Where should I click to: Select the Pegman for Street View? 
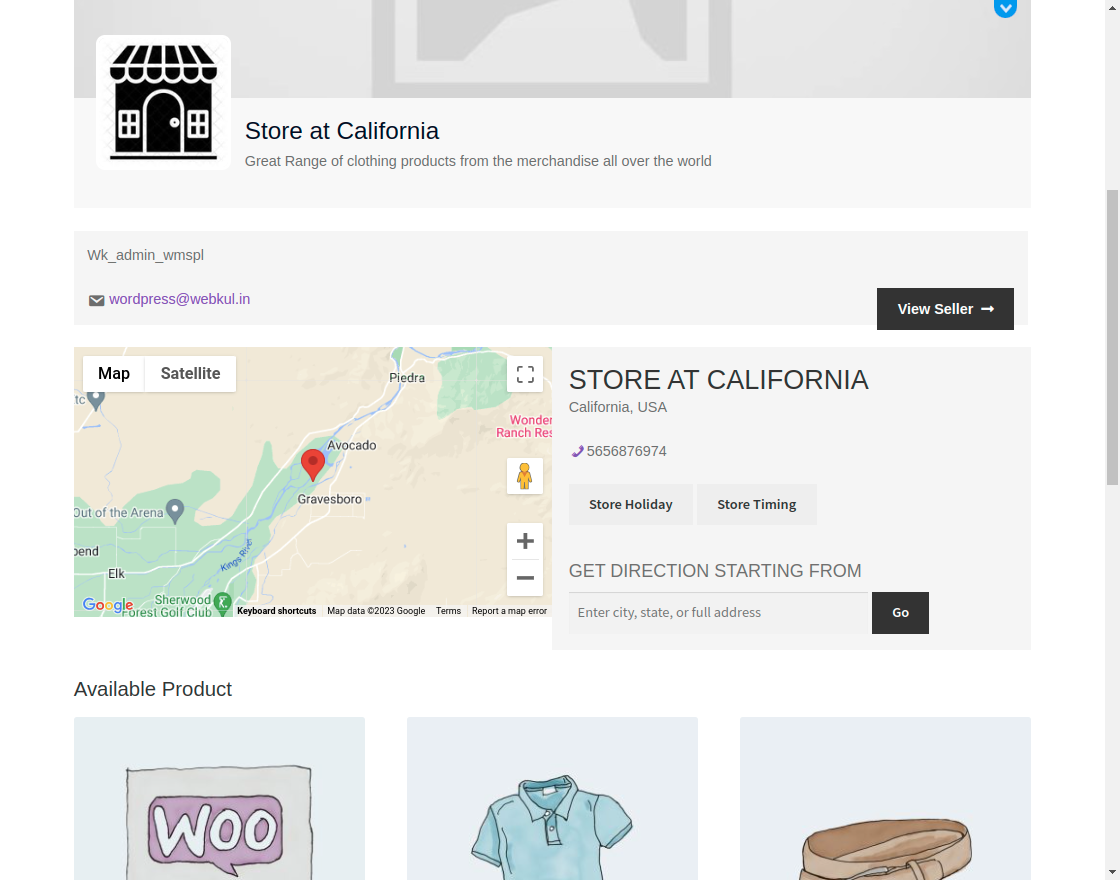[x=525, y=476]
